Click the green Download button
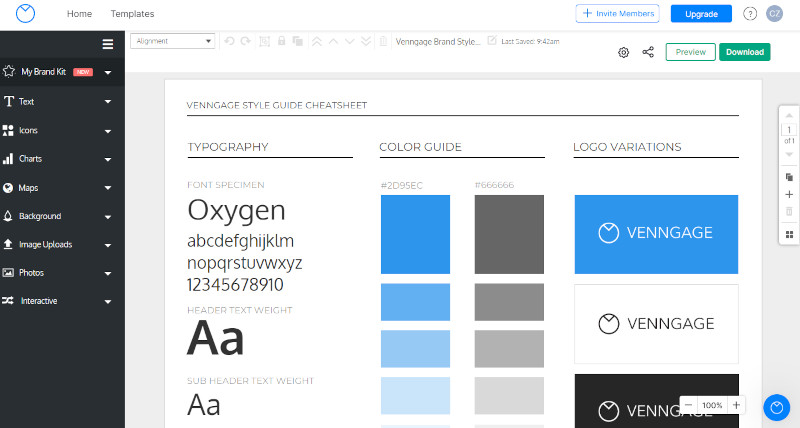This screenshot has height=428, width=800. [744, 52]
